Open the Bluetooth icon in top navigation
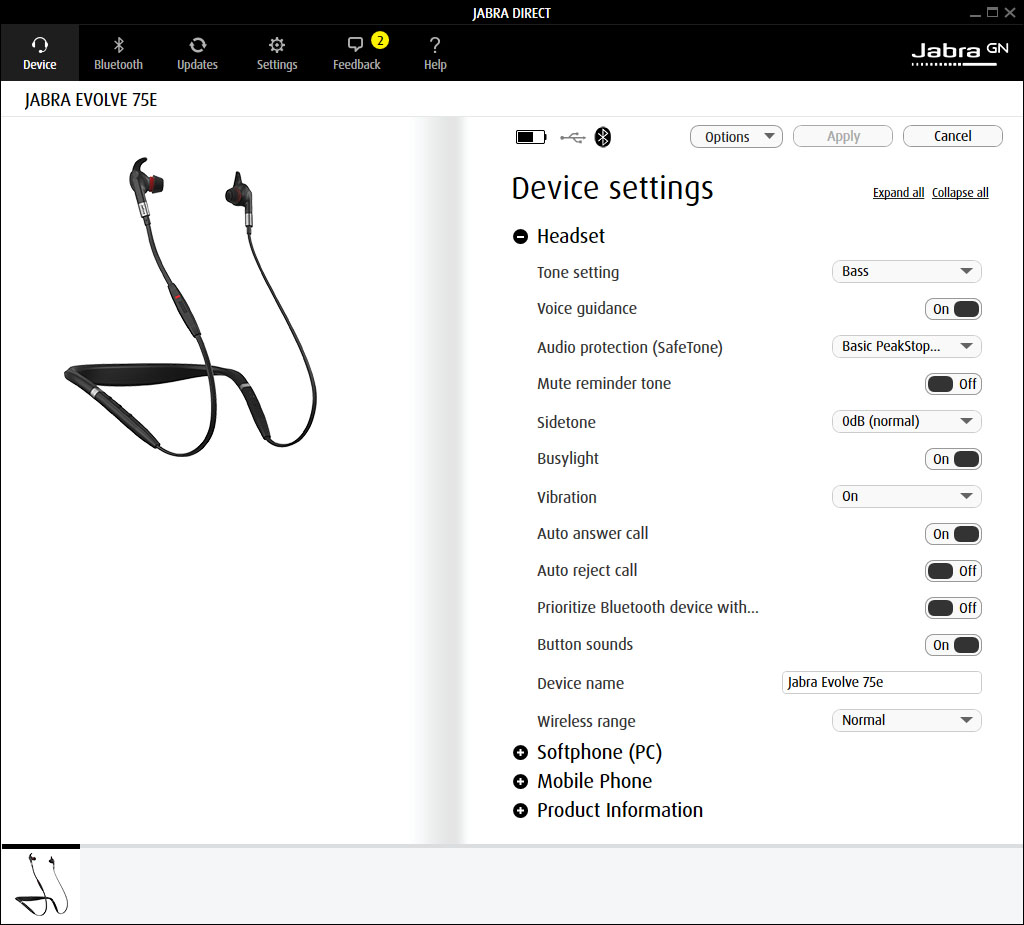1024x925 pixels. point(118,46)
